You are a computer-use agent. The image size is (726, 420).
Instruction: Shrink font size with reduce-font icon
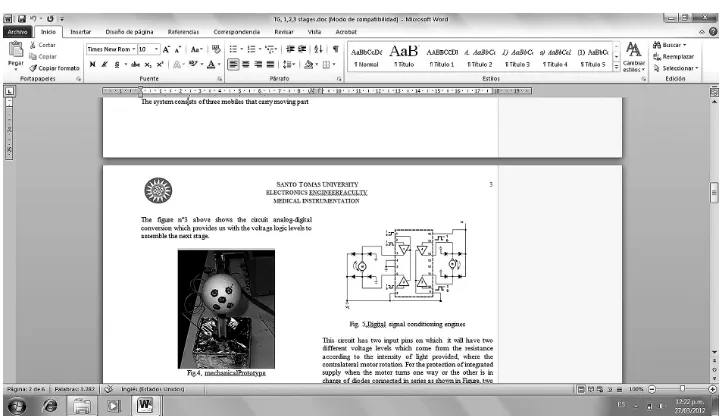(177, 49)
